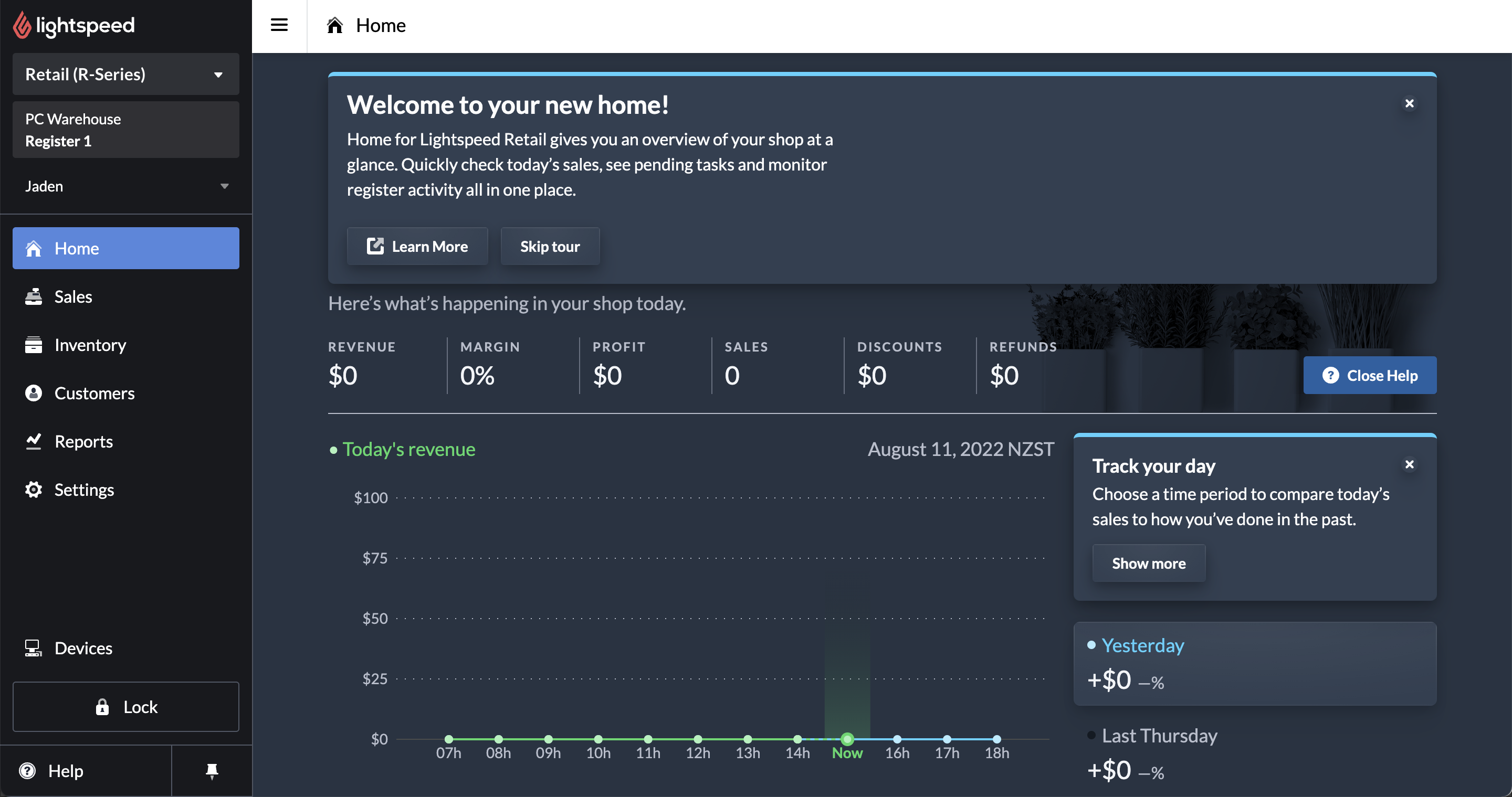Click the MARGIN 0% stat
The height and width of the screenshot is (797, 1512).
coord(490,364)
